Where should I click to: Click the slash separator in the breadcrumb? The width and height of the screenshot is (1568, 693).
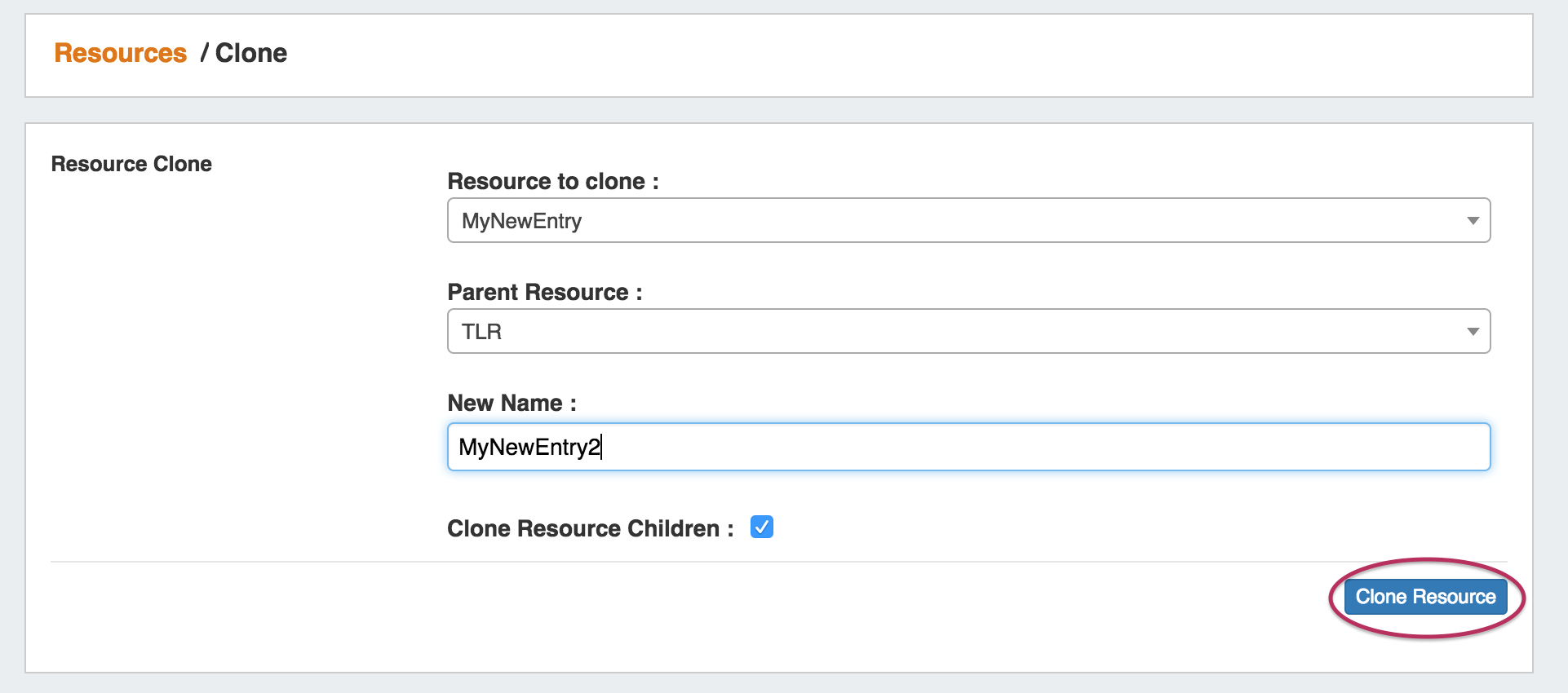pos(204,53)
